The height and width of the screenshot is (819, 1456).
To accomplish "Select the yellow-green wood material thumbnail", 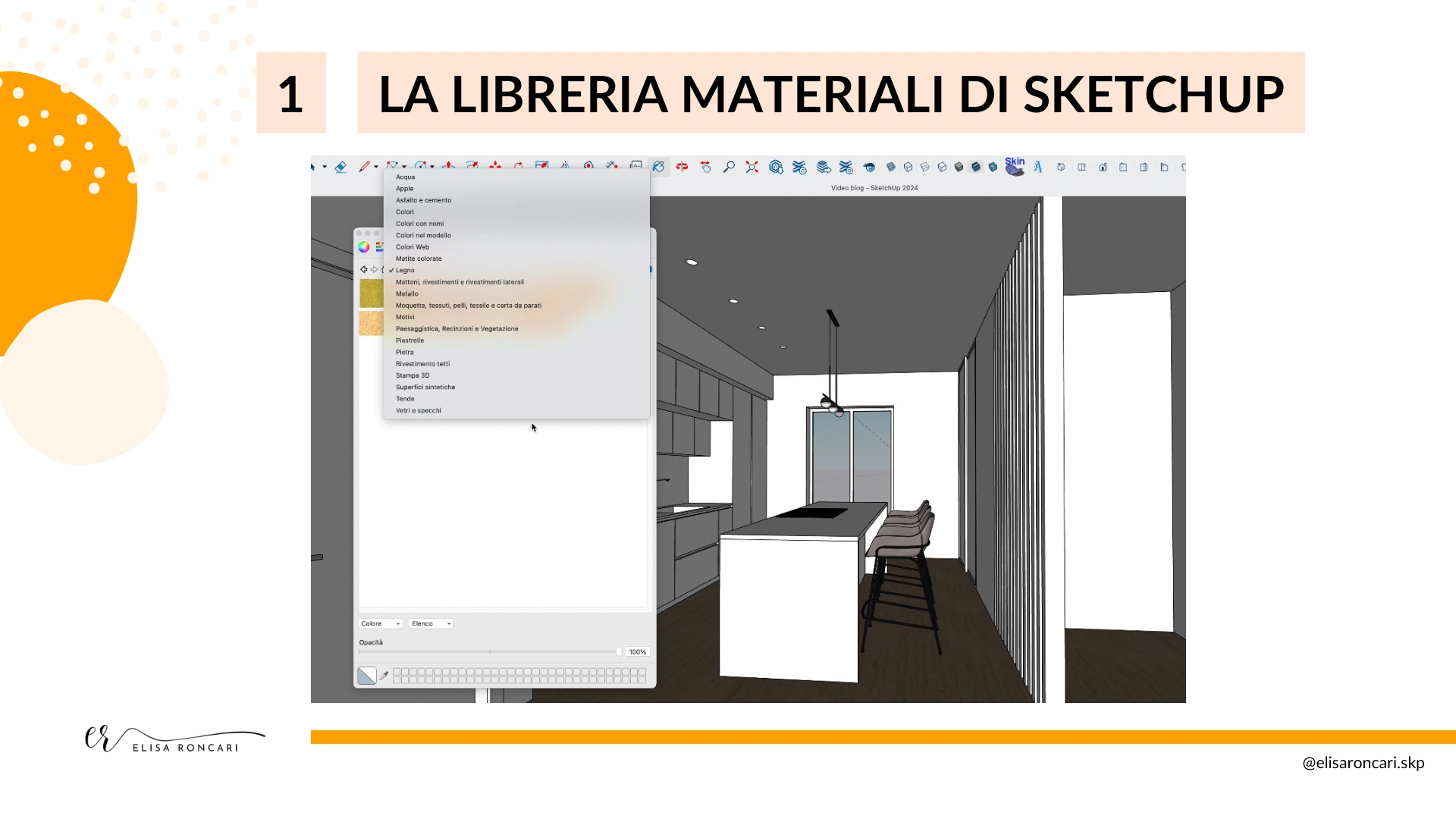I will pyautogui.click(x=371, y=293).
